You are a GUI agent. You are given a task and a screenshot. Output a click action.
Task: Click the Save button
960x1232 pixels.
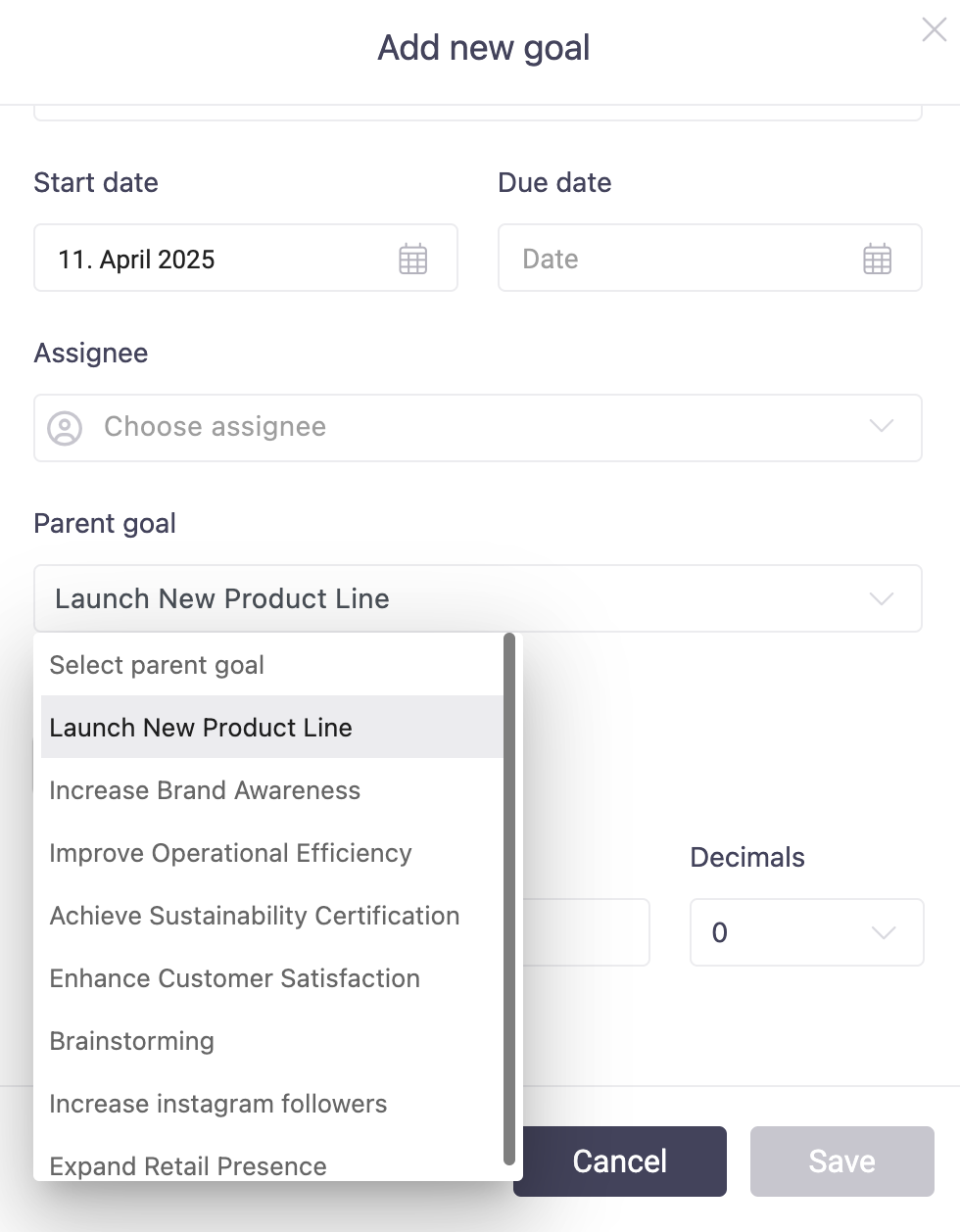coord(841,1161)
